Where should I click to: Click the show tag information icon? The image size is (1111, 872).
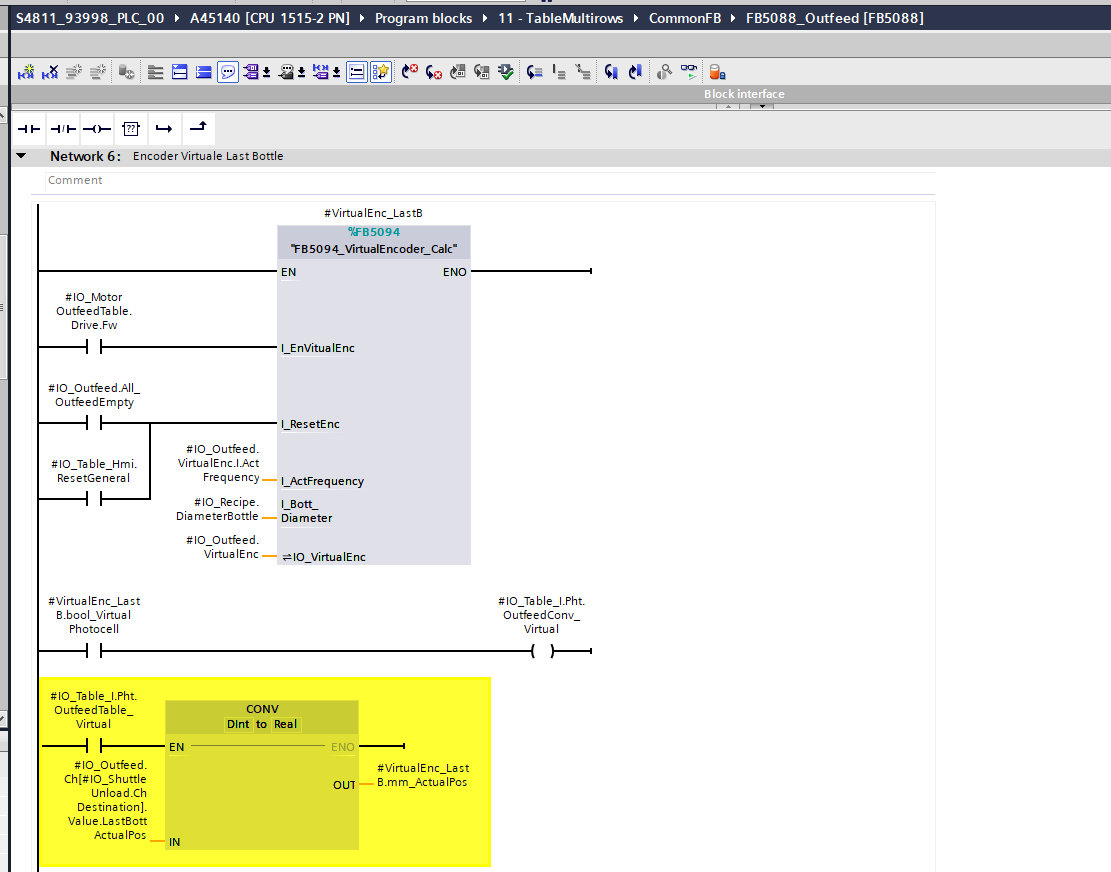tap(286, 72)
